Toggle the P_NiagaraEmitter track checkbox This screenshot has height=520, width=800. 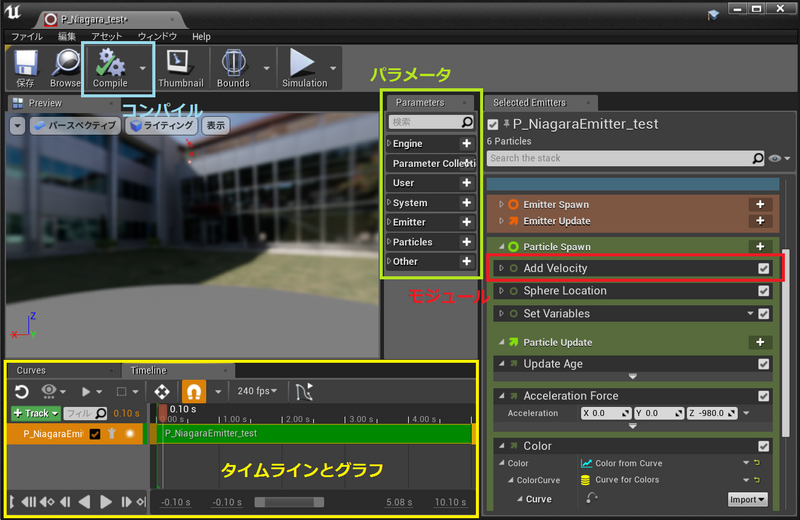[x=95, y=434]
